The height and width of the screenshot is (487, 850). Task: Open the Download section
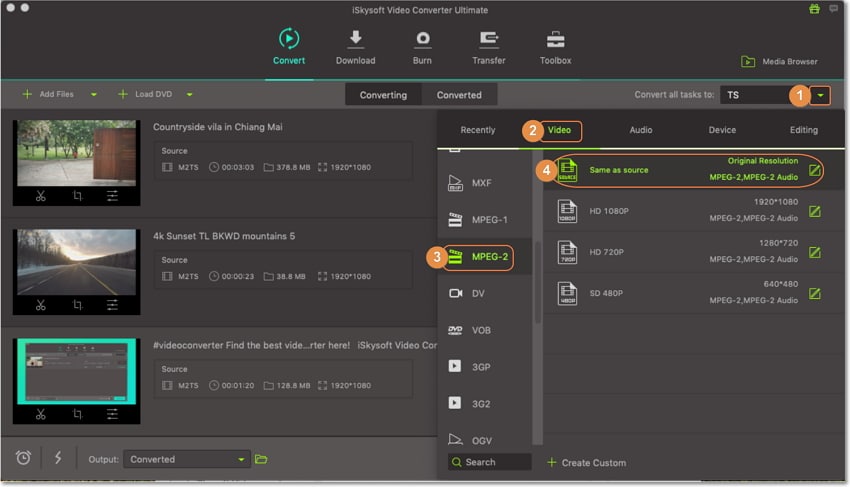[355, 47]
